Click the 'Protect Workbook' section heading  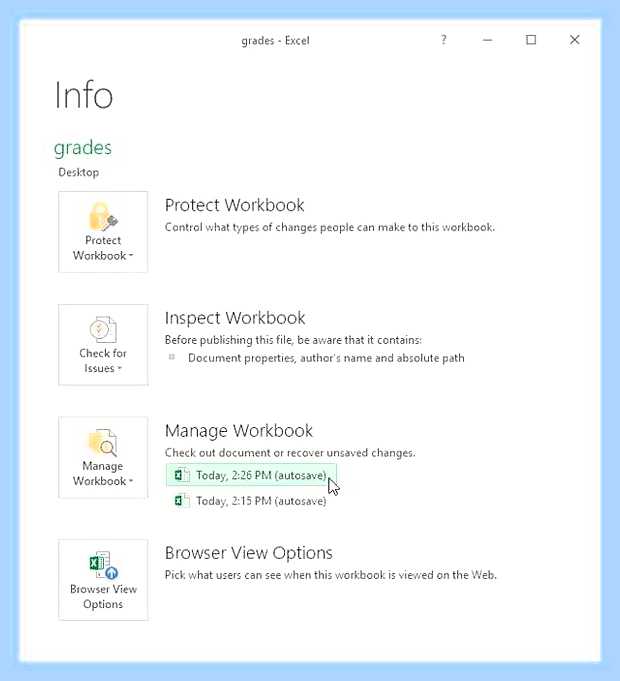pyautogui.click(x=234, y=205)
